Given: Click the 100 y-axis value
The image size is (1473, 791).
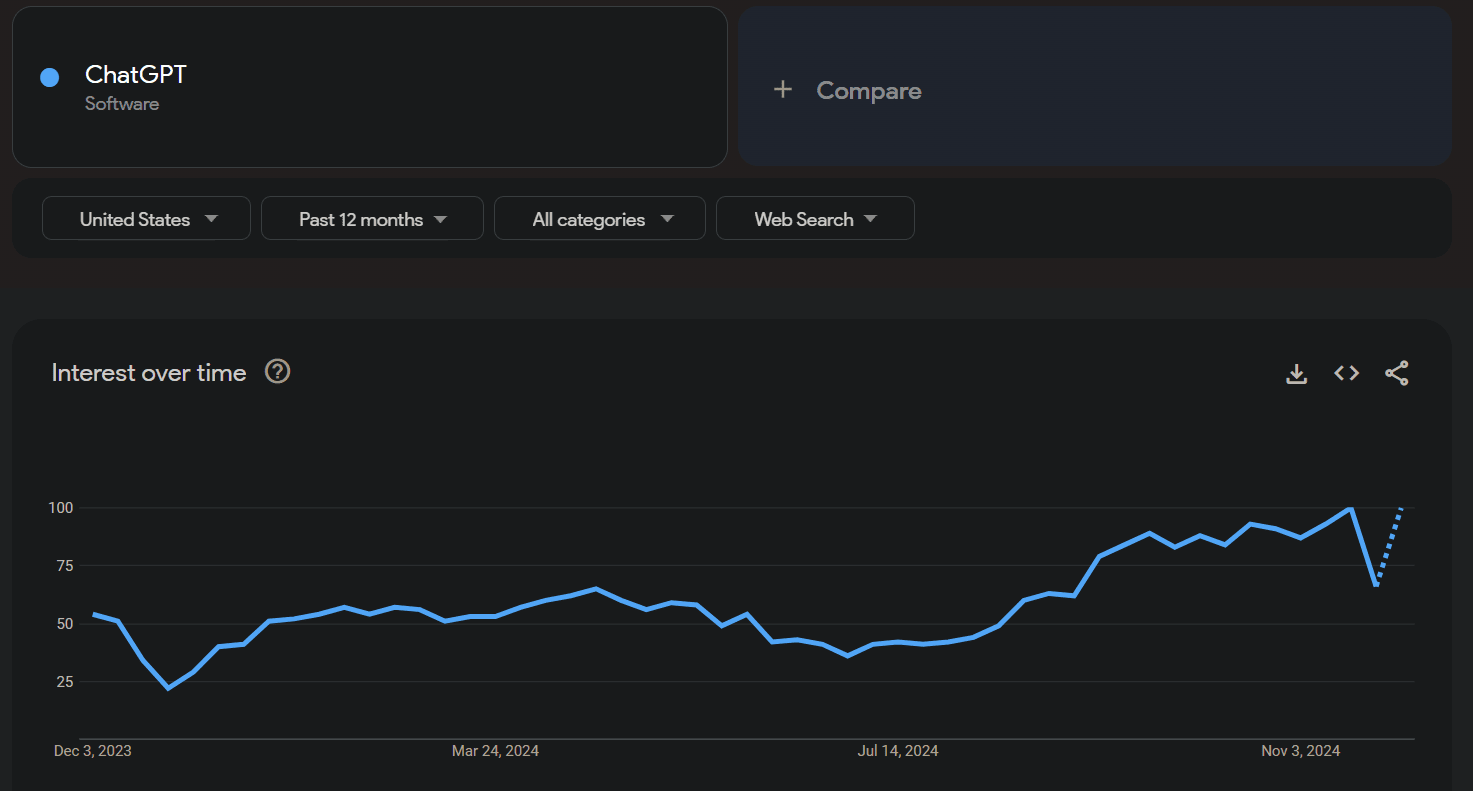Looking at the screenshot, I should [x=61, y=508].
